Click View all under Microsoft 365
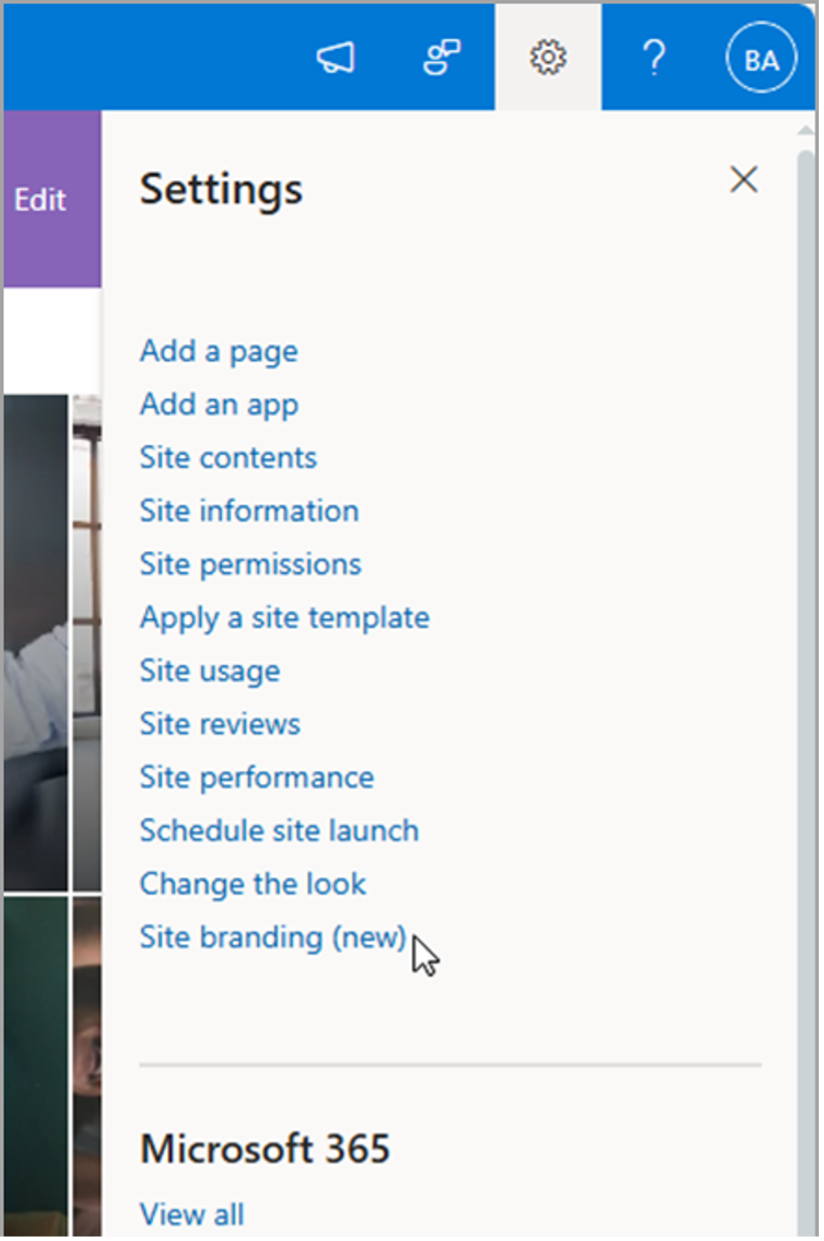The height and width of the screenshot is (1241, 824). (191, 1214)
